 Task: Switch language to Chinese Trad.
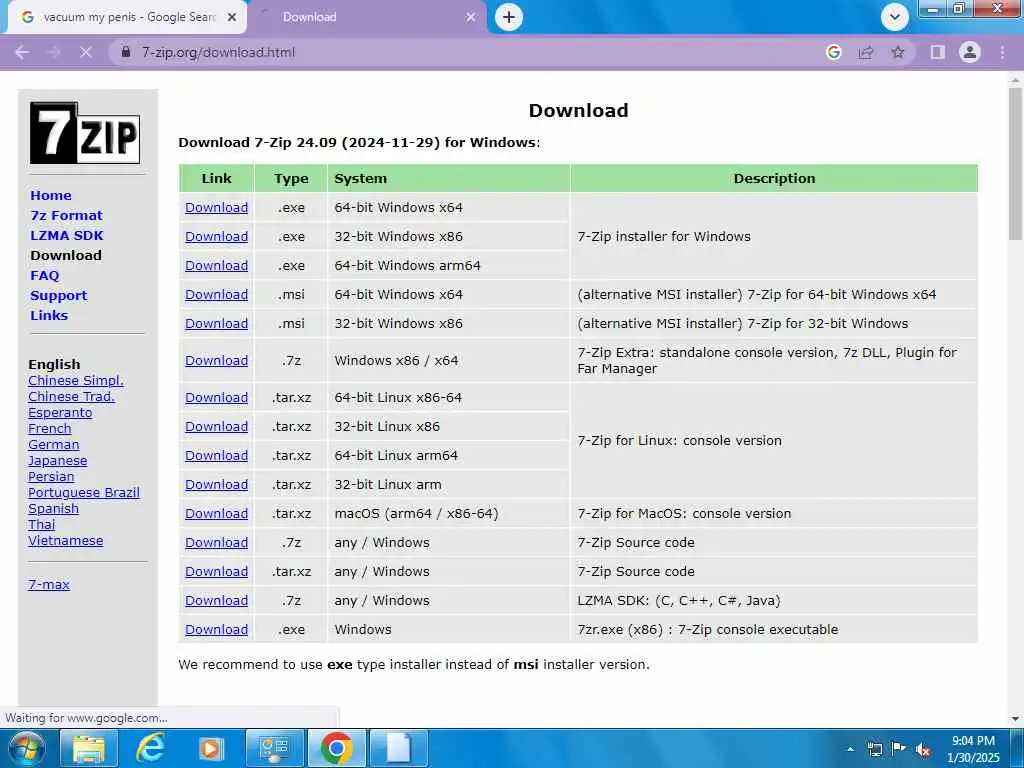pos(71,396)
